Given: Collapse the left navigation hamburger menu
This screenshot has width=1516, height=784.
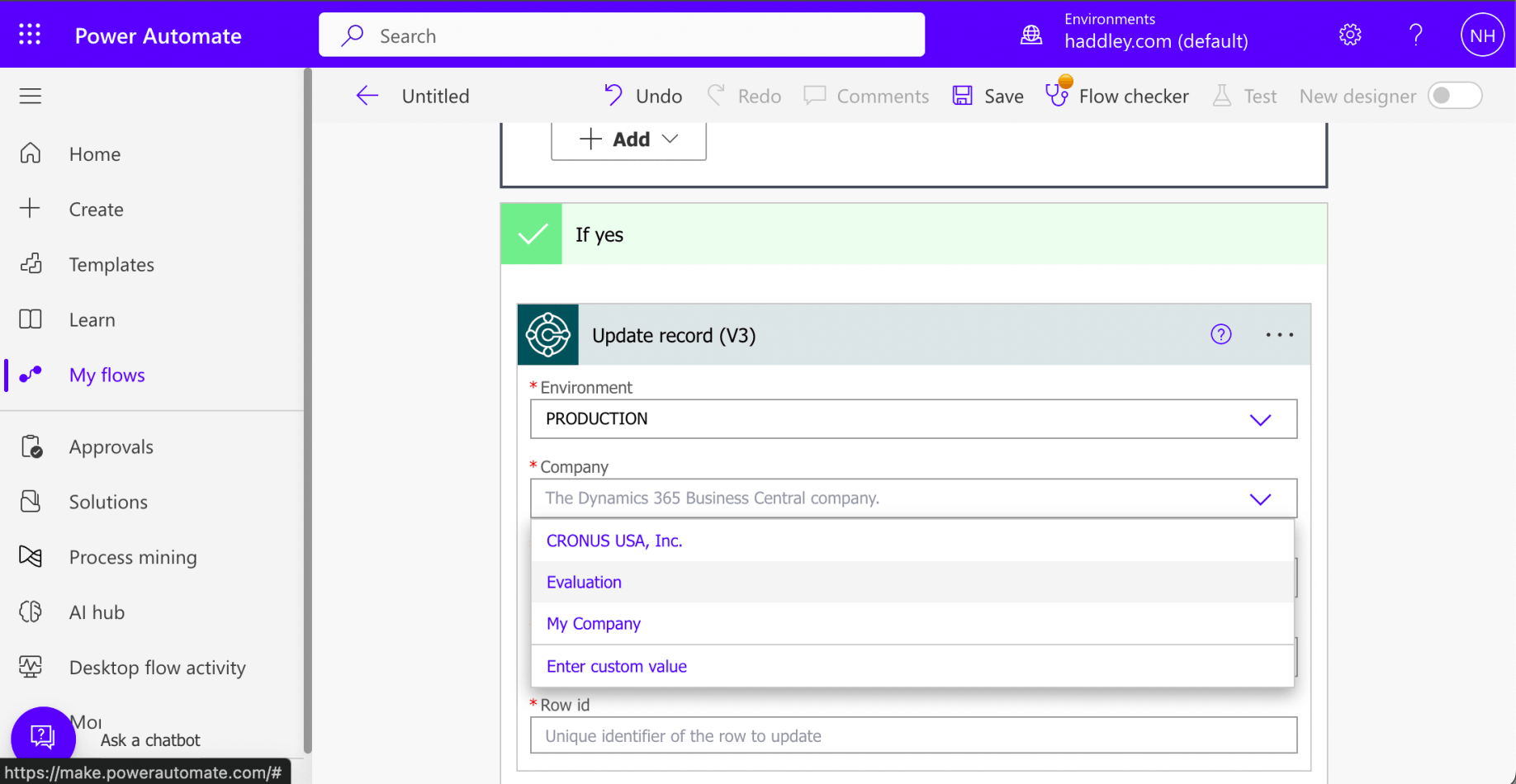Looking at the screenshot, I should (31, 96).
